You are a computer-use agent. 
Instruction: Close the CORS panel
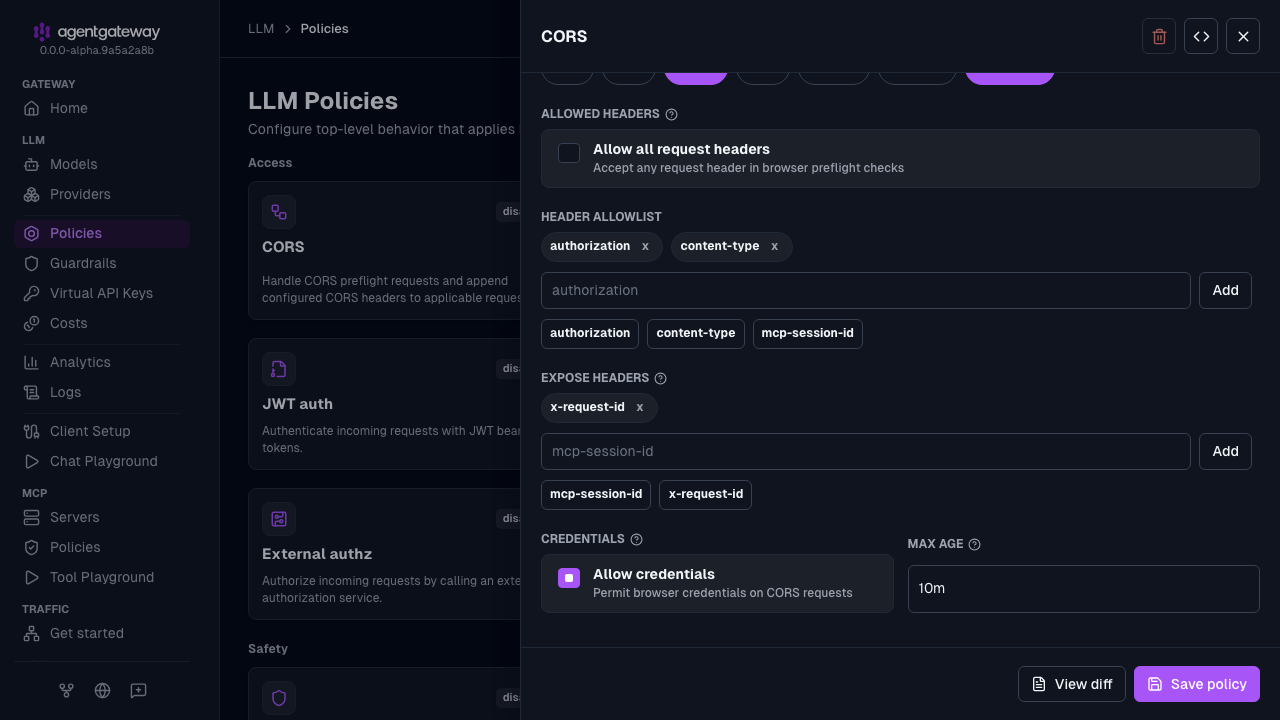point(1243,36)
